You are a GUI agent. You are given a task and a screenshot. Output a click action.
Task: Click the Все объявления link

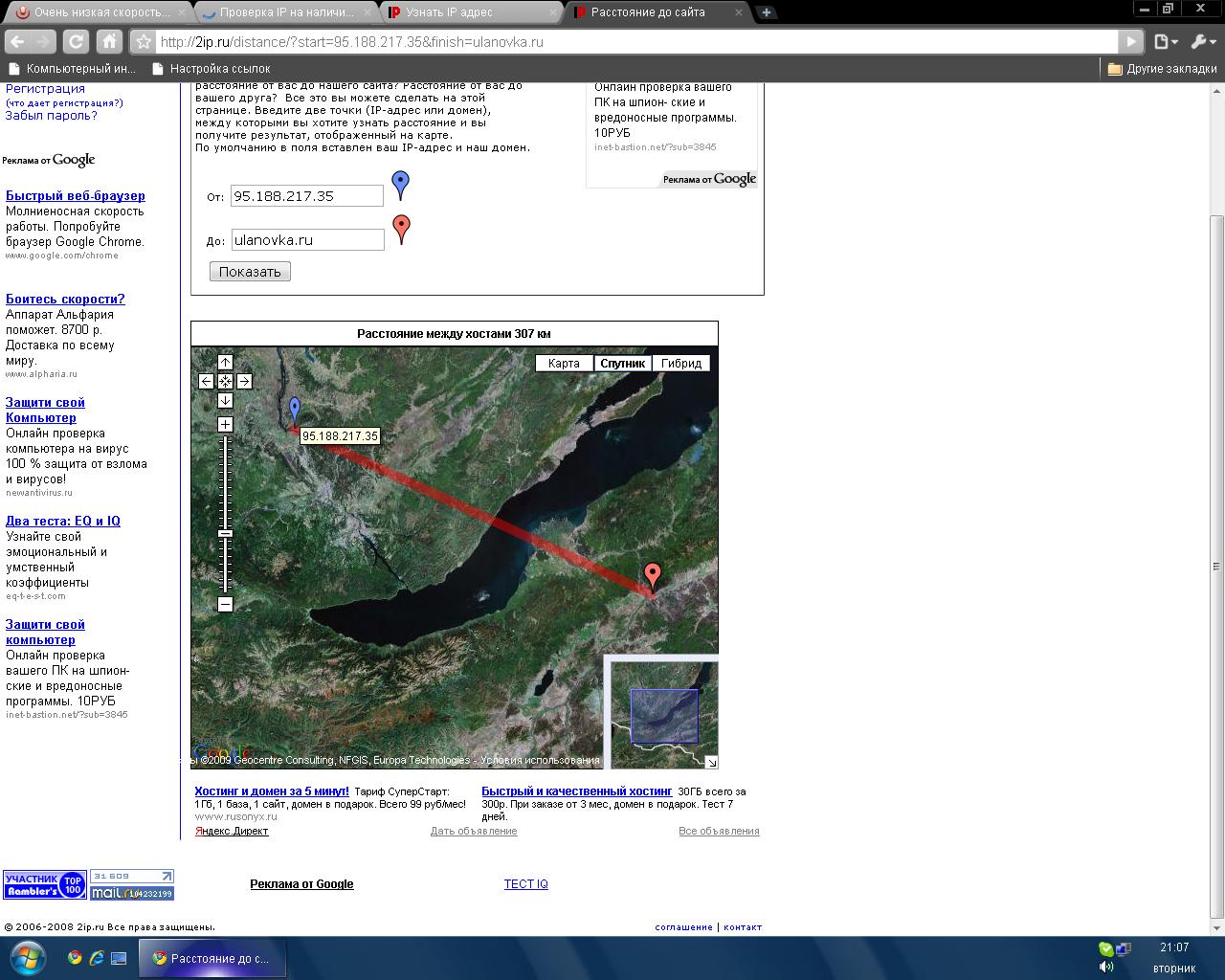click(719, 831)
